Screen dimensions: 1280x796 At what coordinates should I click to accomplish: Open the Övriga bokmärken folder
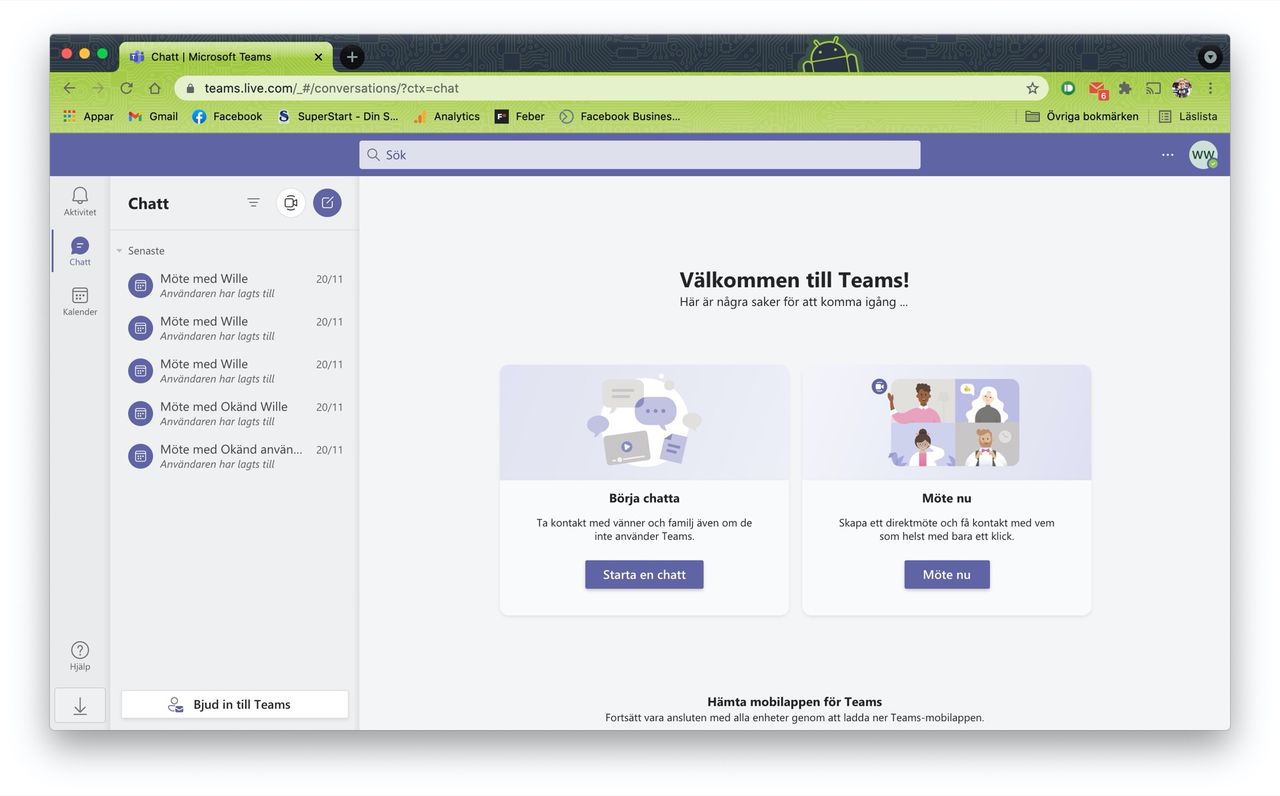[1082, 117]
